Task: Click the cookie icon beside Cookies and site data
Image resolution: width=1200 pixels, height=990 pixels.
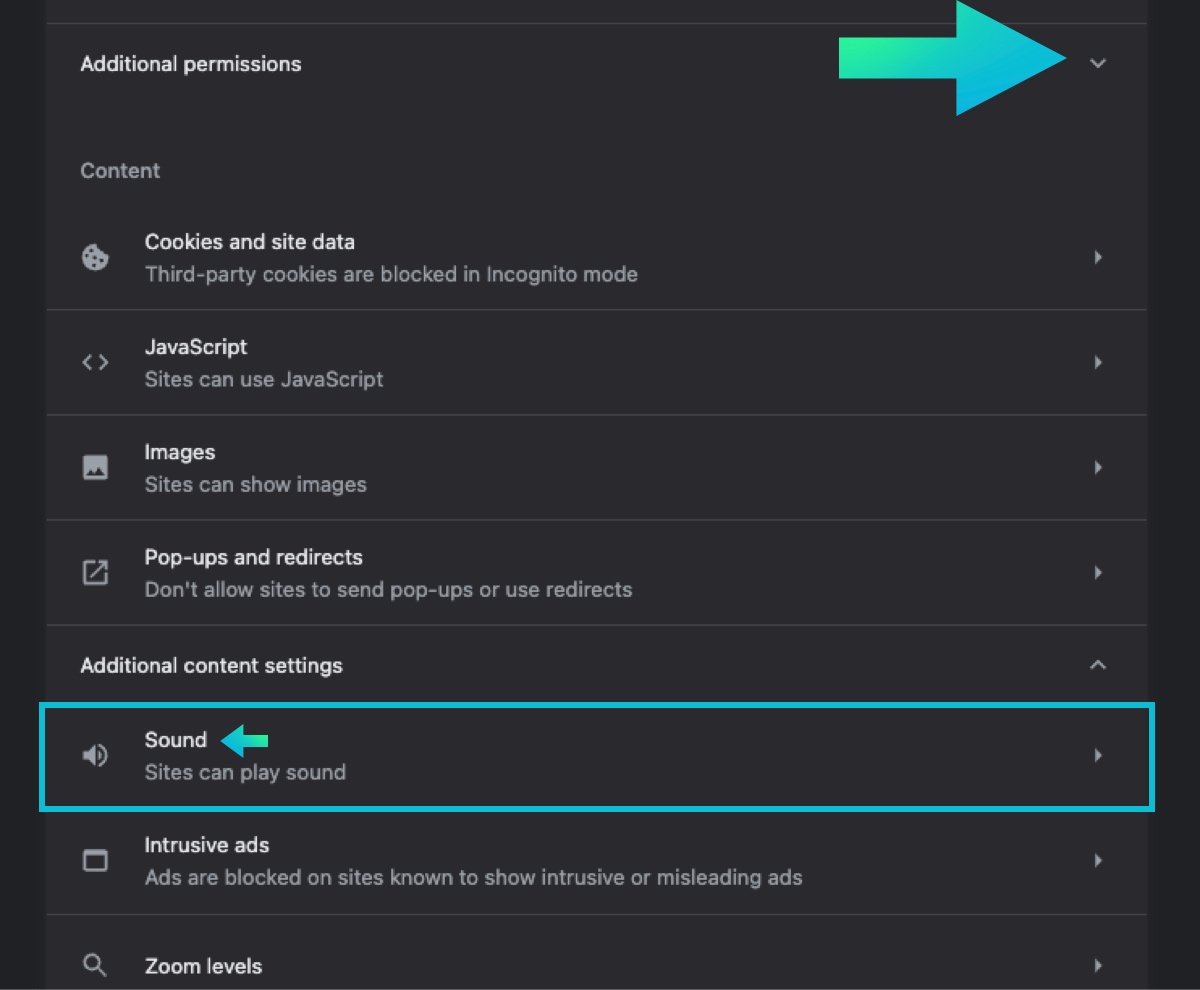Action: point(95,257)
